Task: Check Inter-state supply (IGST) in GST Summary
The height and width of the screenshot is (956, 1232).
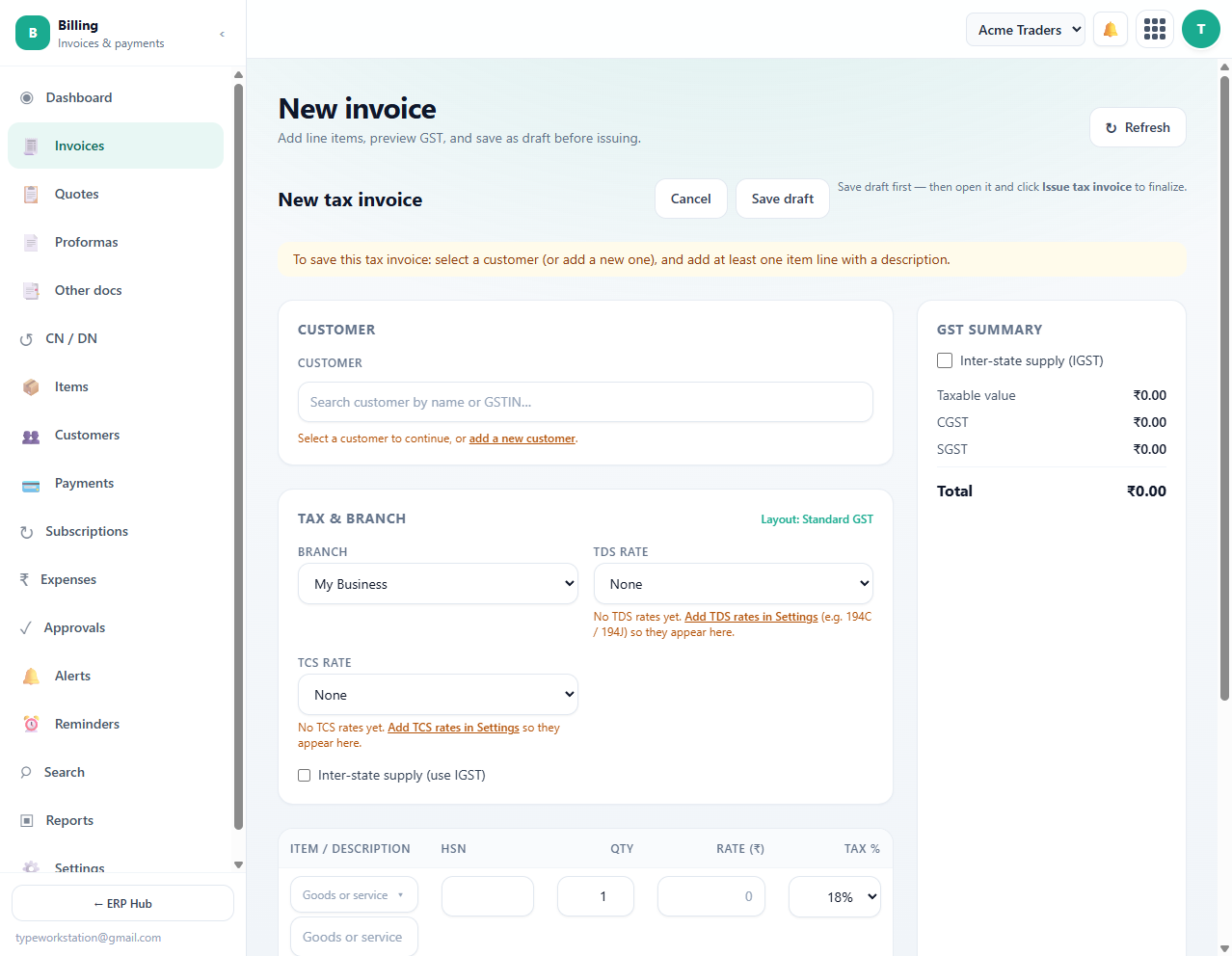Action: tap(945, 360)
